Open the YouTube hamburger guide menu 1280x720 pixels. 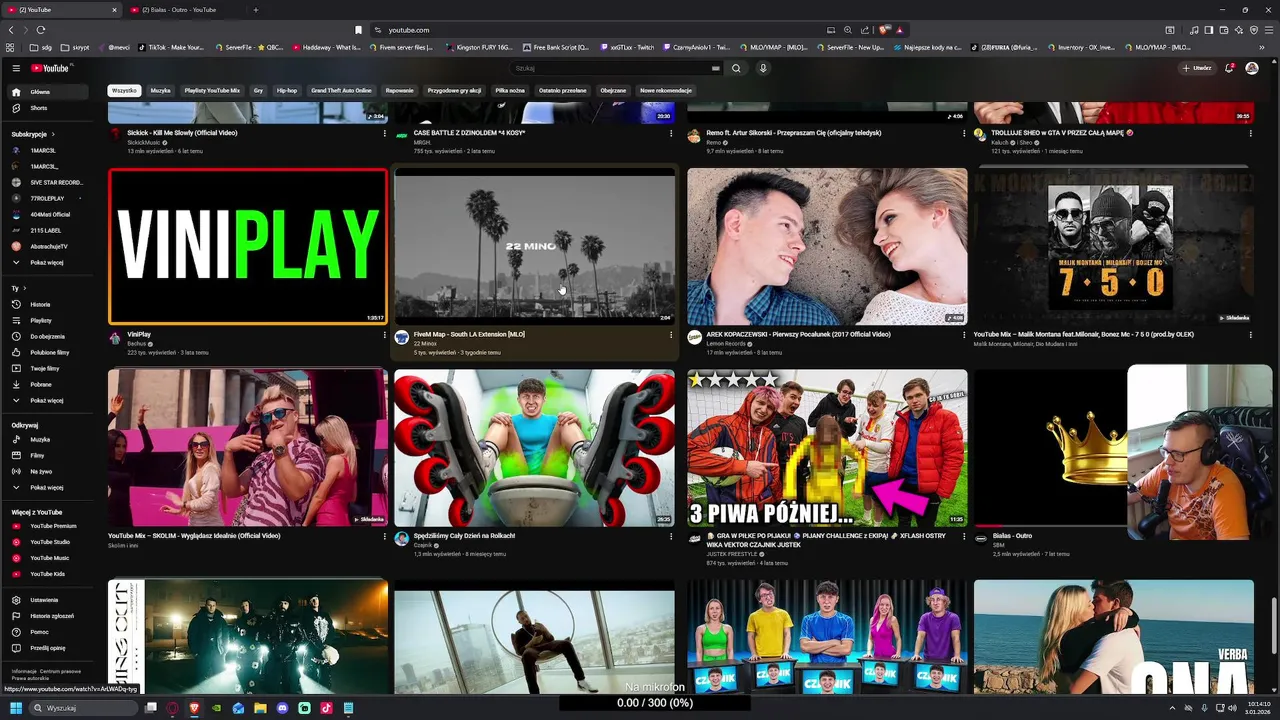16,68
